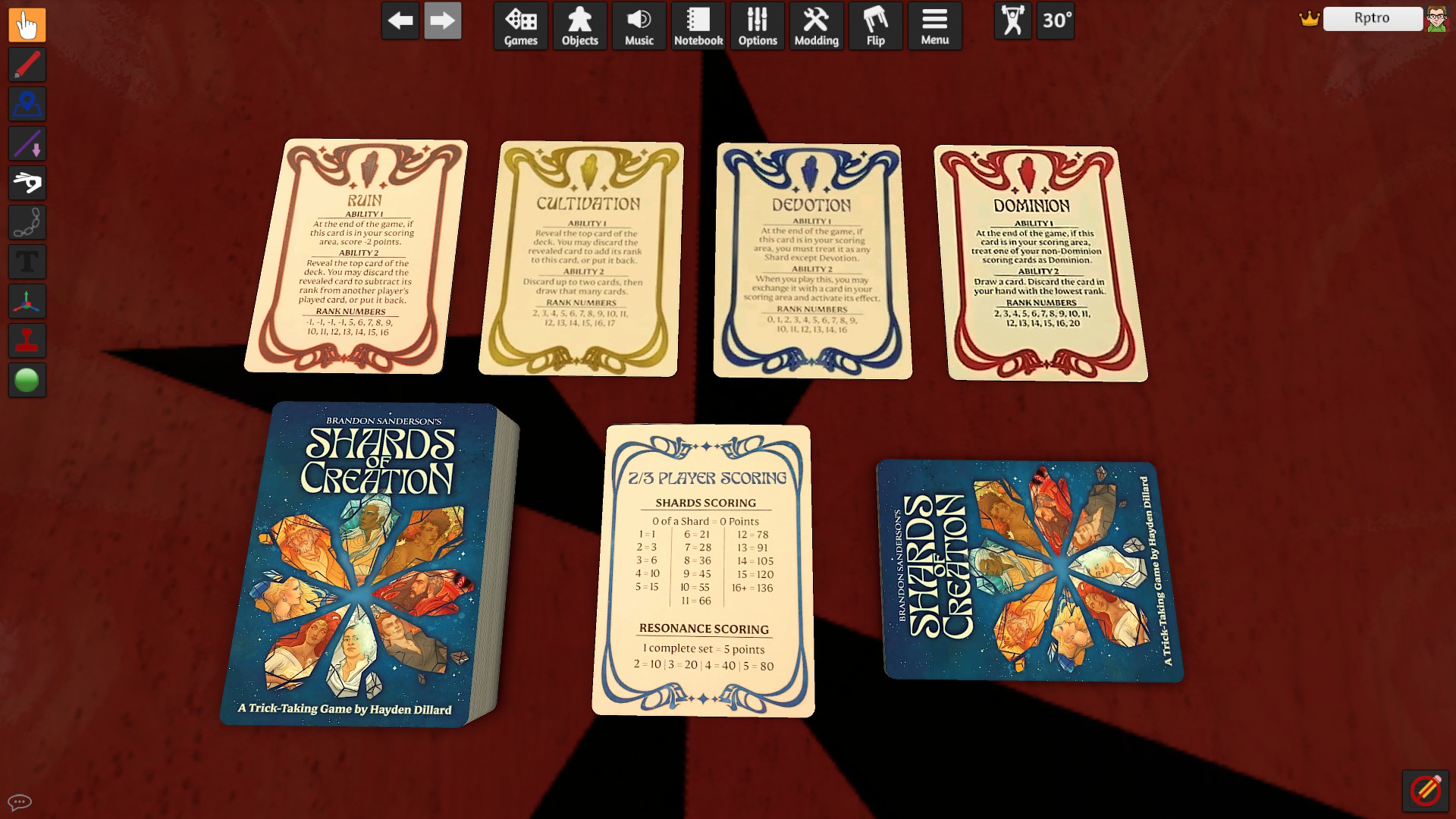Open the main Menu hamburger
This screenshot has height=819, width=1456.
click(x=935, y=27)
